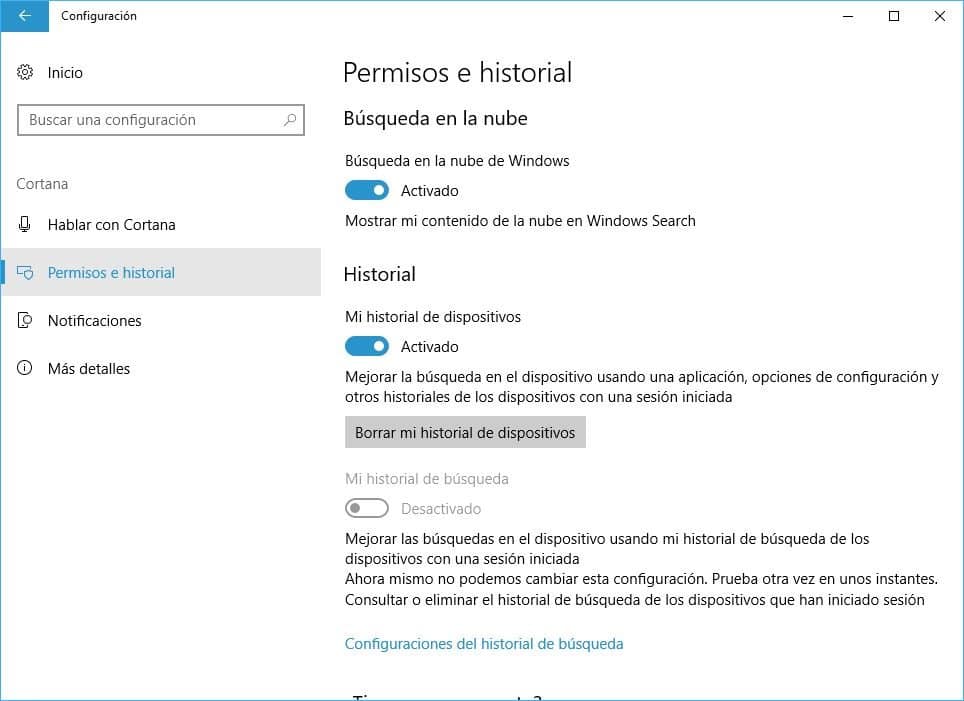
Task: Reselect the Permisos e historial entry
Action: pos(111,272)
